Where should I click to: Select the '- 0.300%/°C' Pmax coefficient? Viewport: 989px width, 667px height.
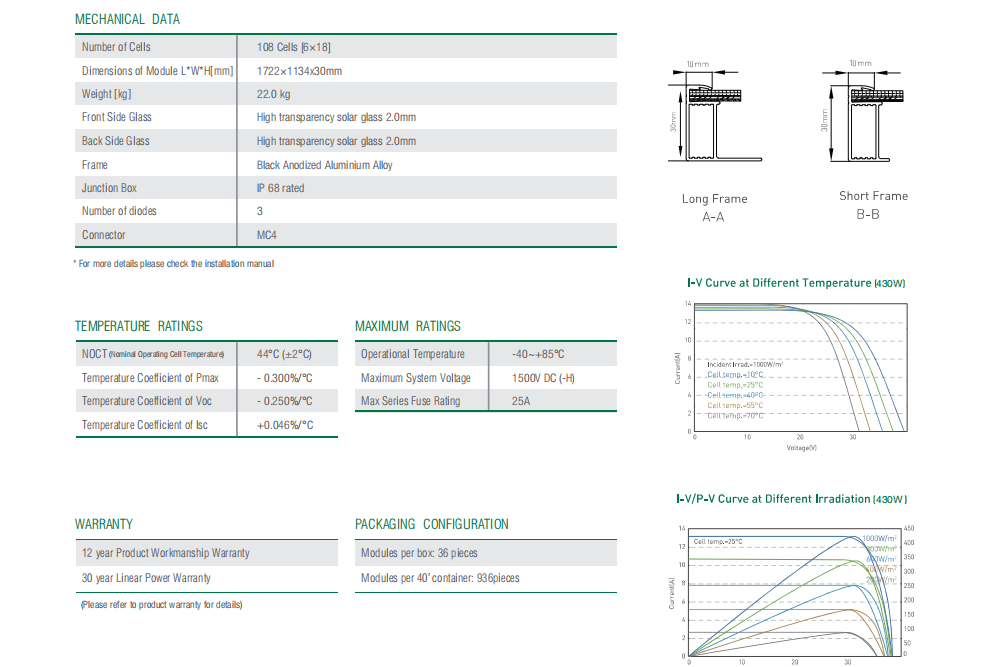[284, 379]
